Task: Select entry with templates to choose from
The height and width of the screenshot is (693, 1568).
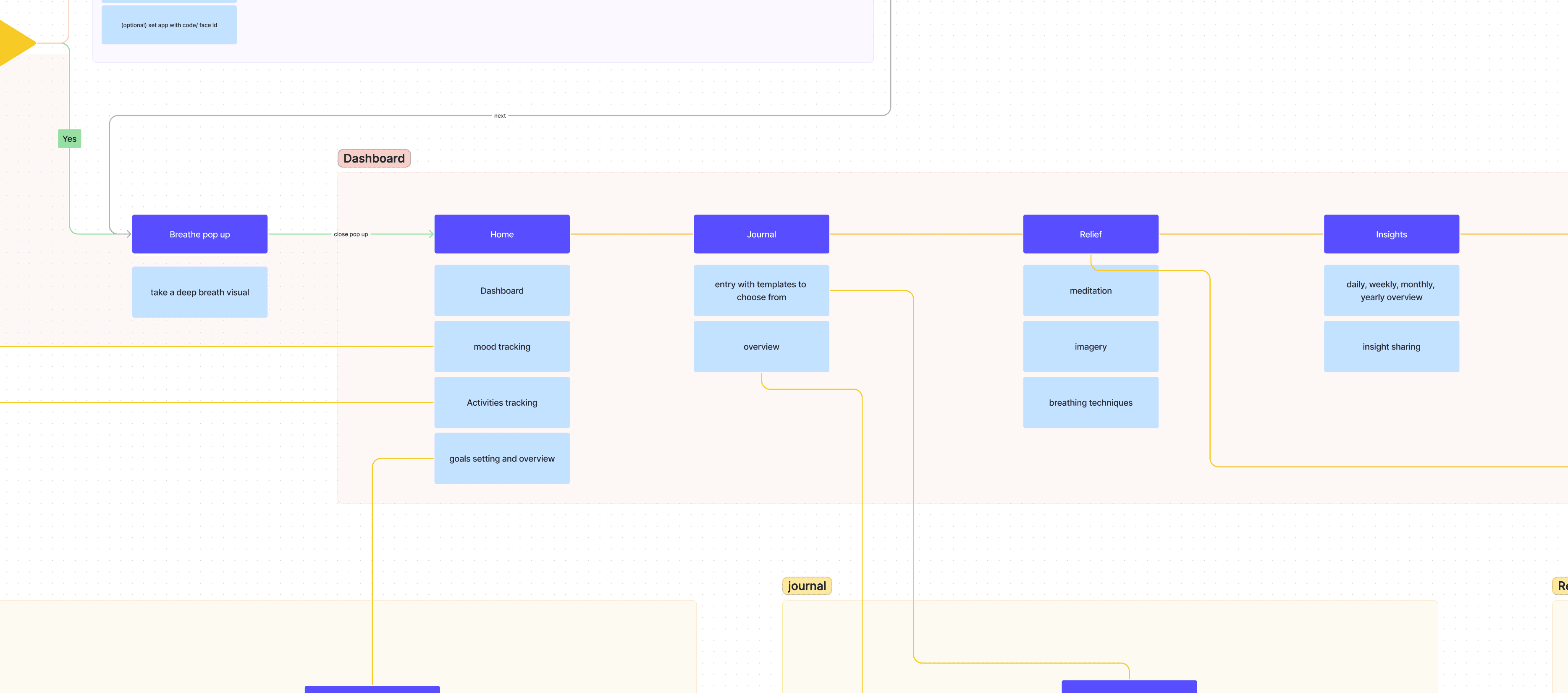Action: (761, 291)
